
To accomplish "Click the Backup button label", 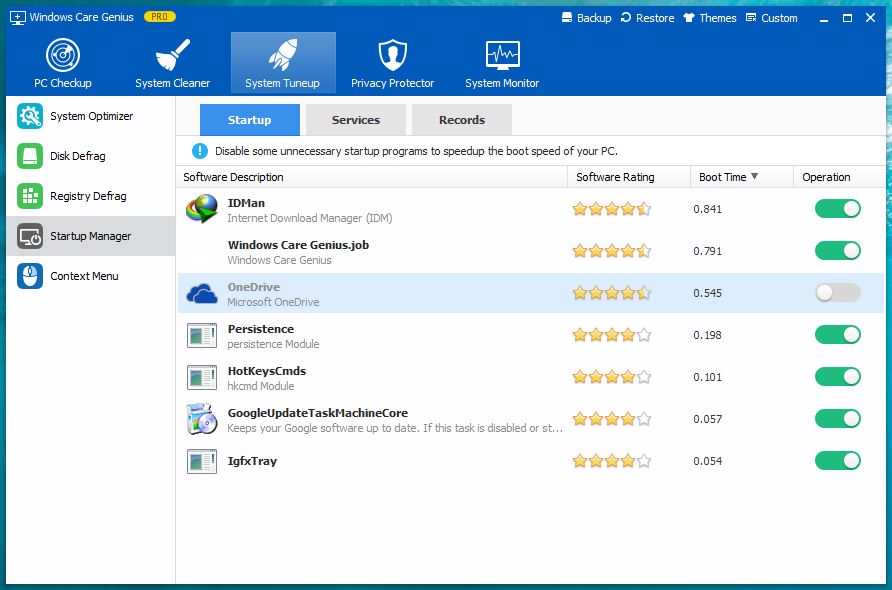I will pos(594,18).
